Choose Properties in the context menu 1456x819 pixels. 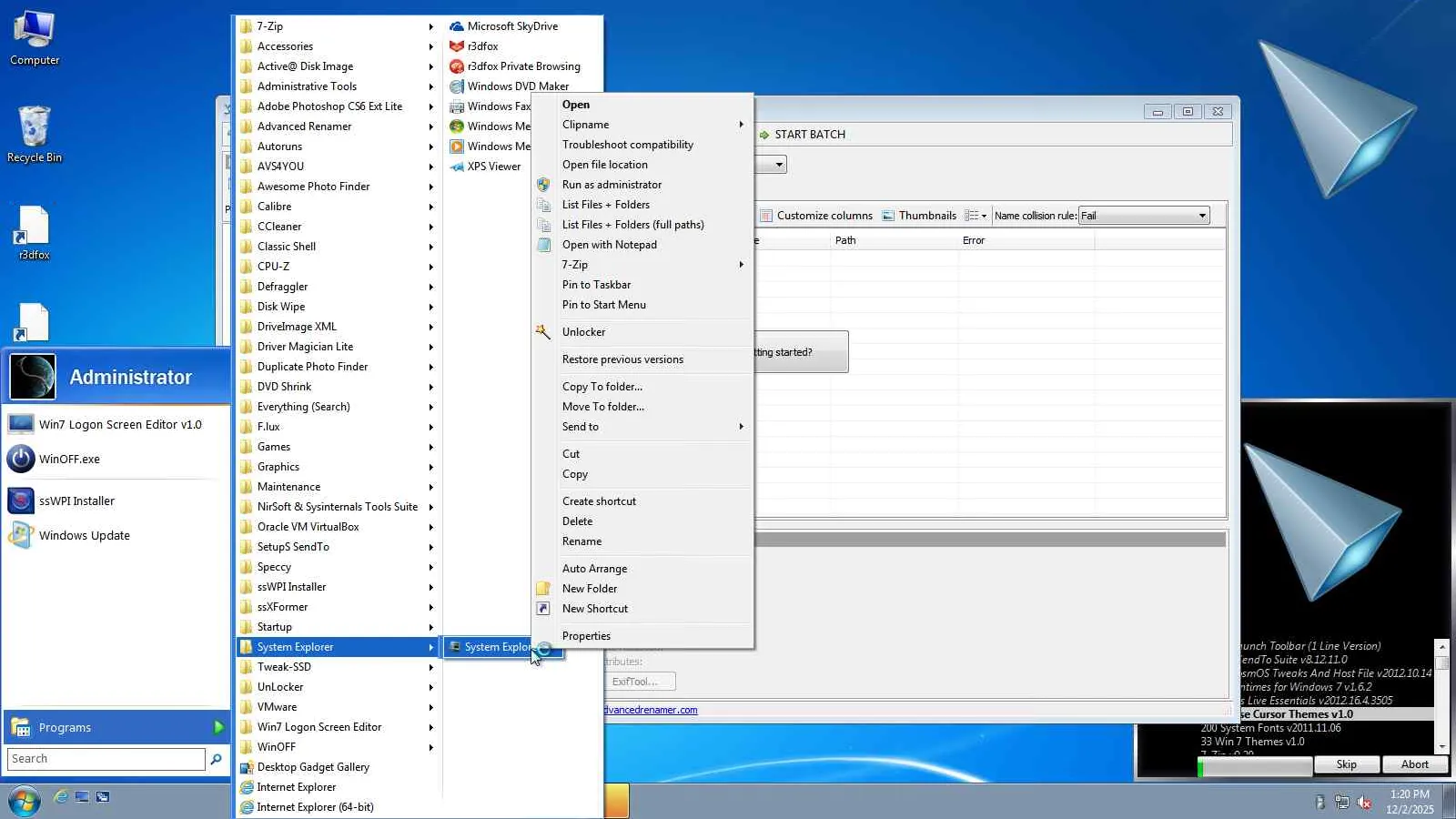point(642,636)
